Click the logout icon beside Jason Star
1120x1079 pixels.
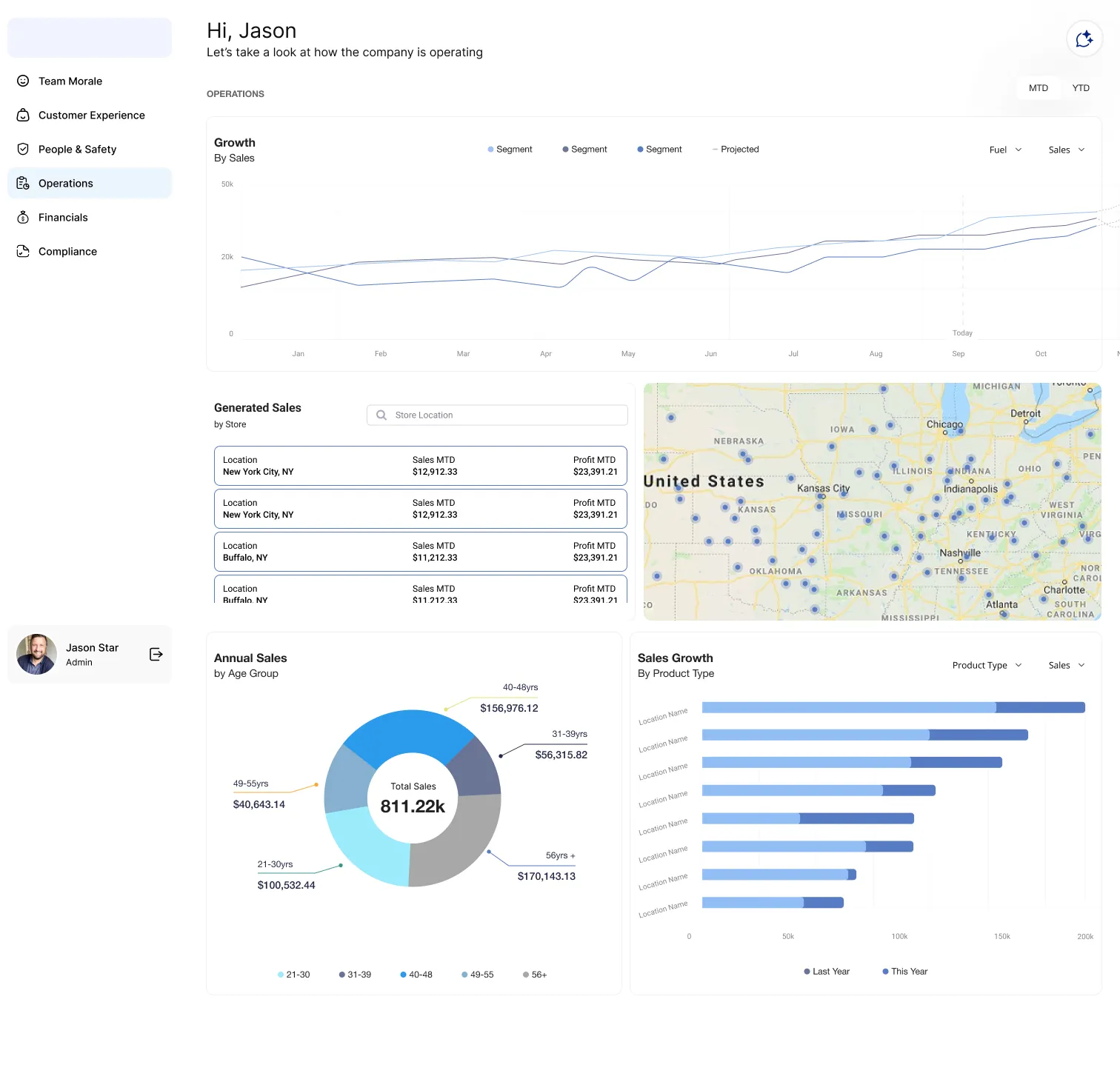(156, 654)
